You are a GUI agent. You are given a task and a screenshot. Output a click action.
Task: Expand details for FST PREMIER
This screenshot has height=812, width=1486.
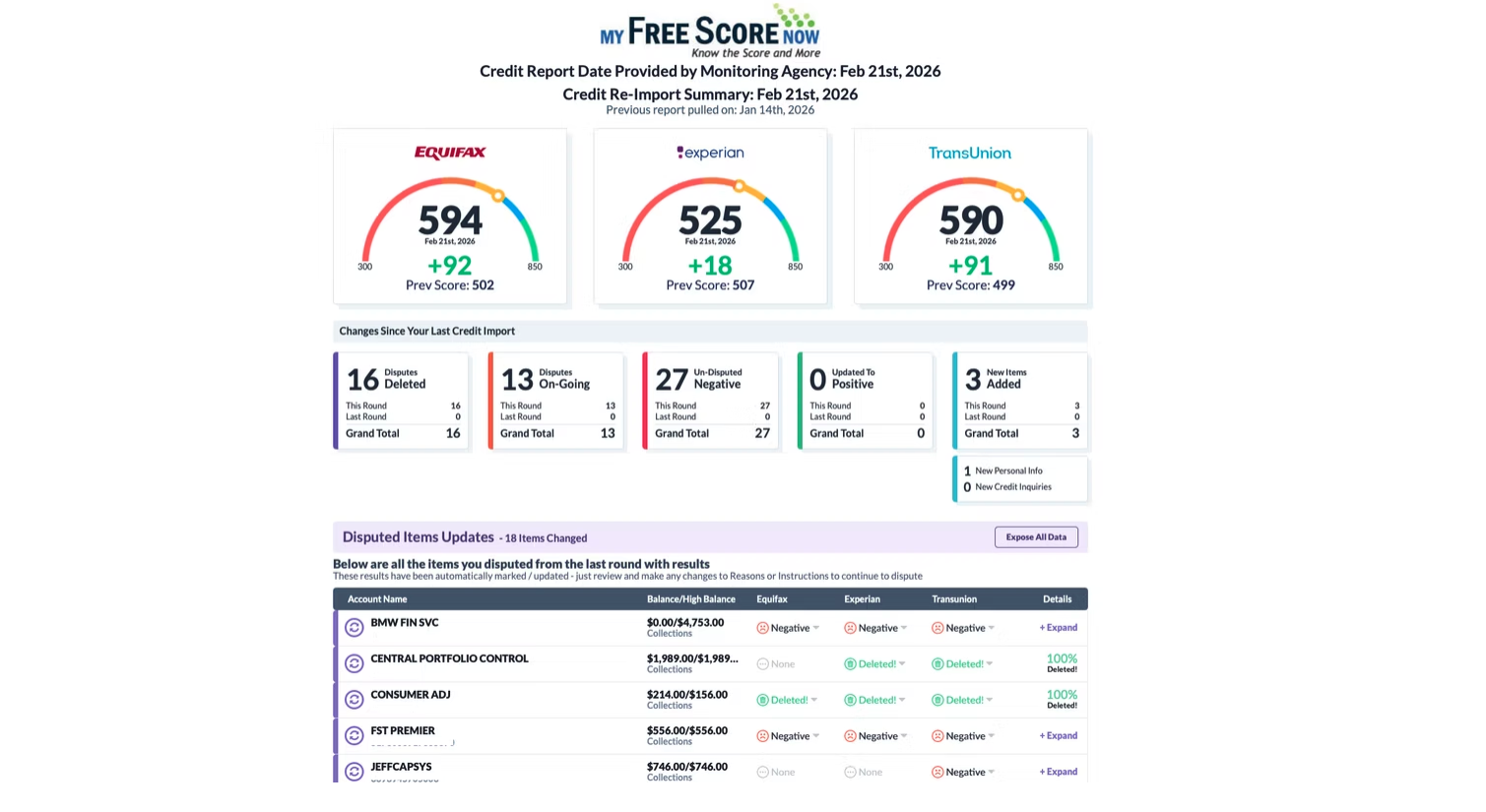tap(1059, 736)
